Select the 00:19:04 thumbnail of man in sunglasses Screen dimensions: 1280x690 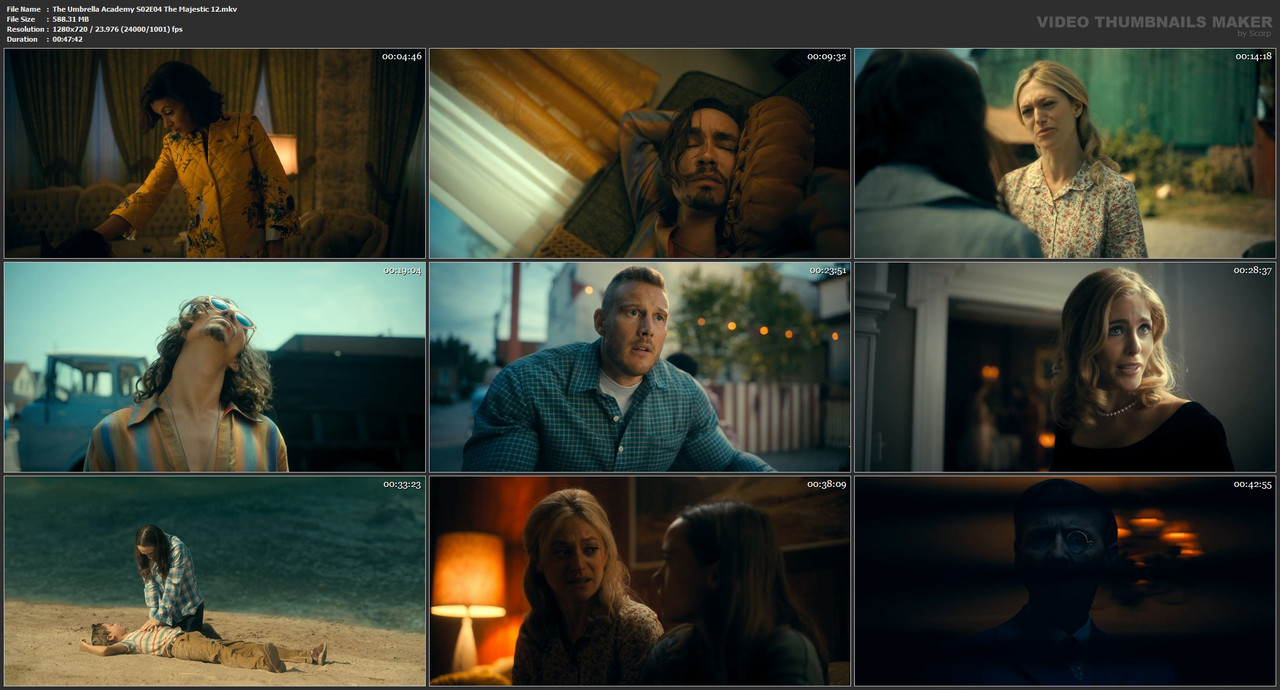(215, 367)
